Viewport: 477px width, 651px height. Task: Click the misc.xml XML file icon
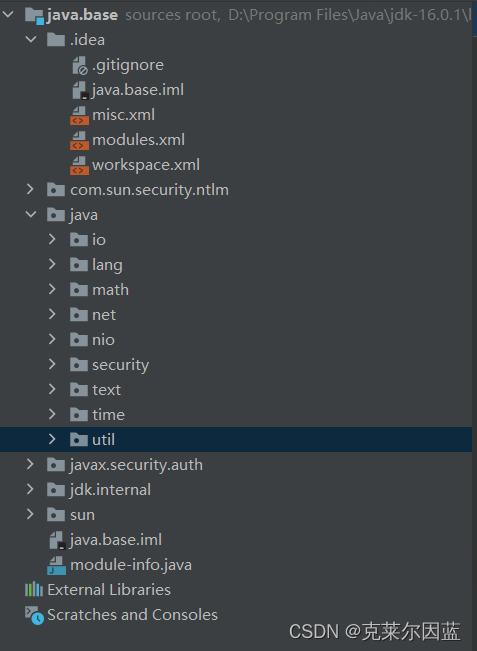click(79, 115)
